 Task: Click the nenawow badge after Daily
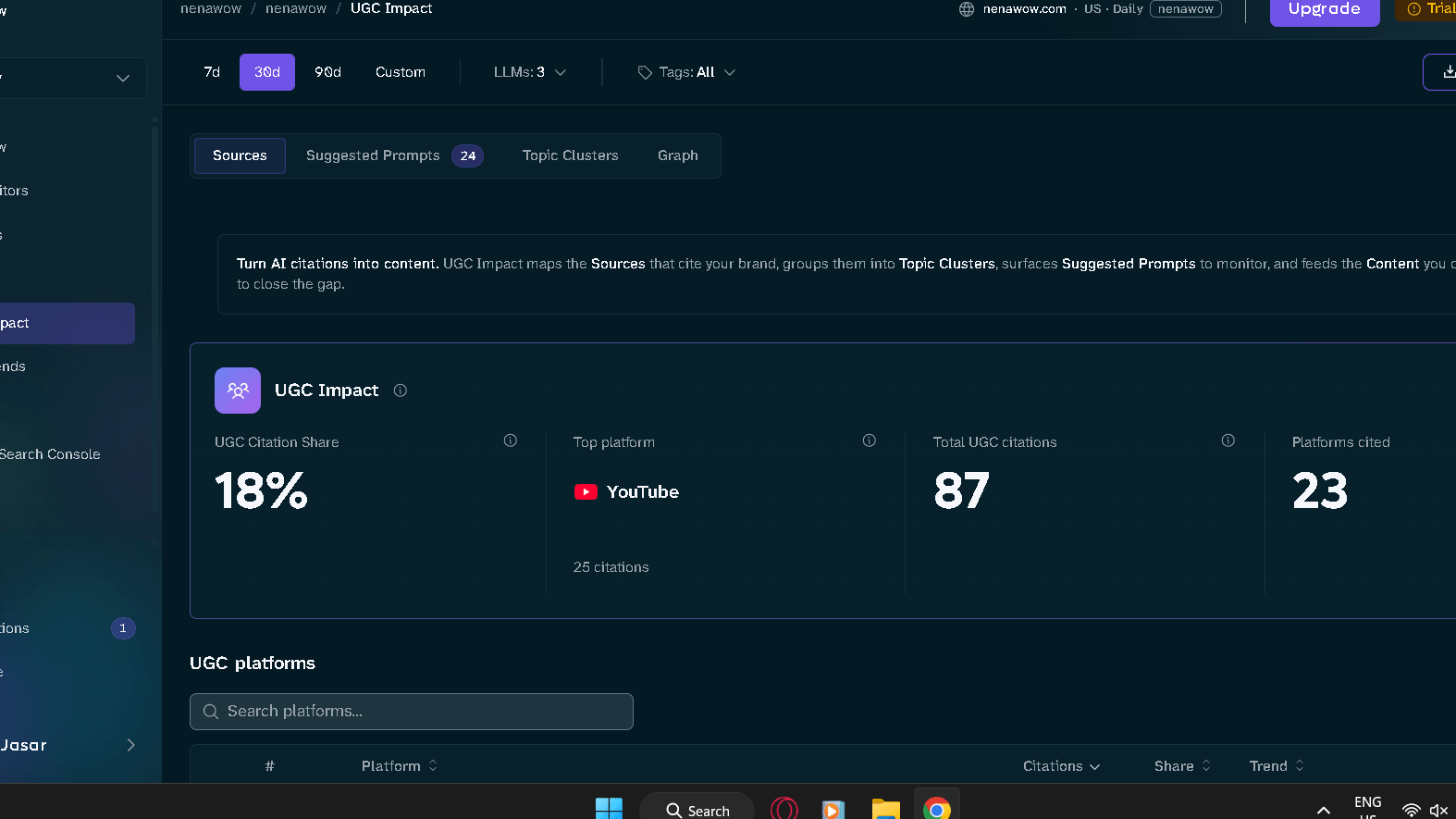(1186, 9)
